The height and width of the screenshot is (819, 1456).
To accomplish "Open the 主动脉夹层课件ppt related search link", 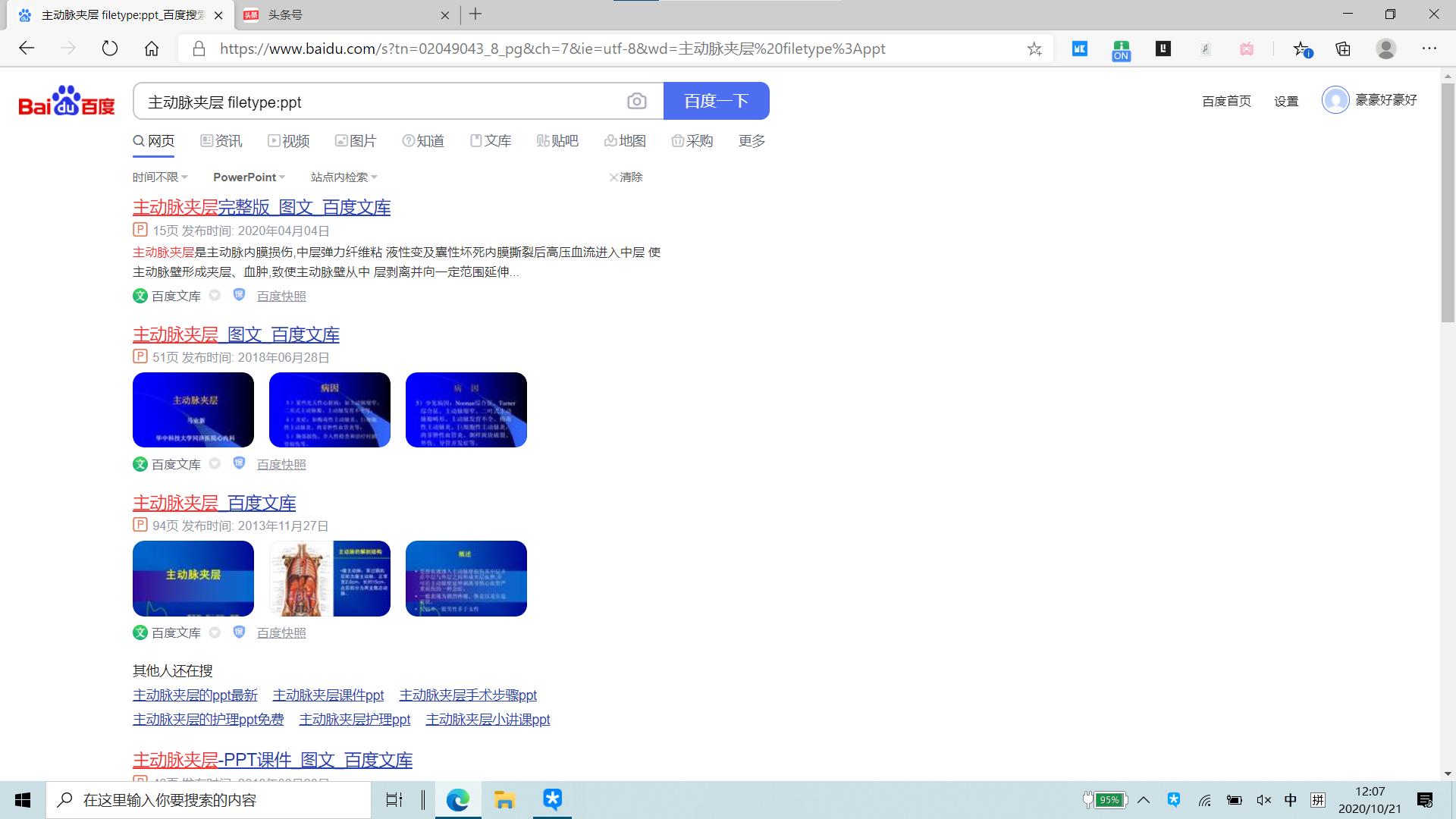I will click(328, 695).
